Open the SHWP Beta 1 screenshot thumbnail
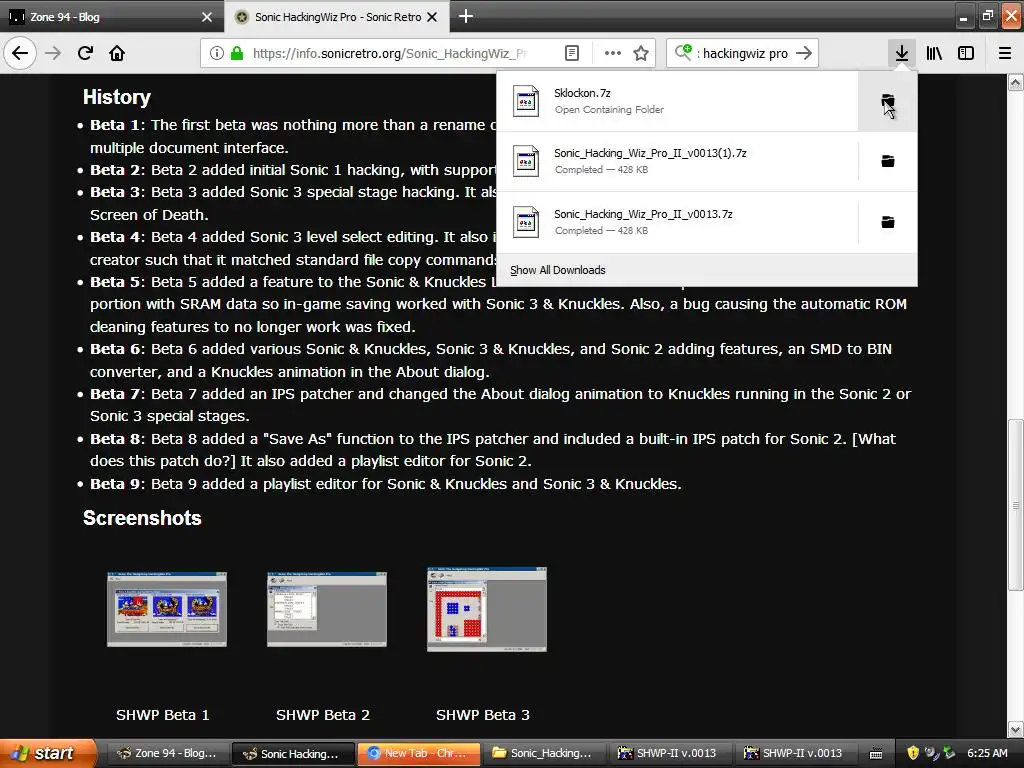This screenshot has height=768, width=1024. pos(167,609)
